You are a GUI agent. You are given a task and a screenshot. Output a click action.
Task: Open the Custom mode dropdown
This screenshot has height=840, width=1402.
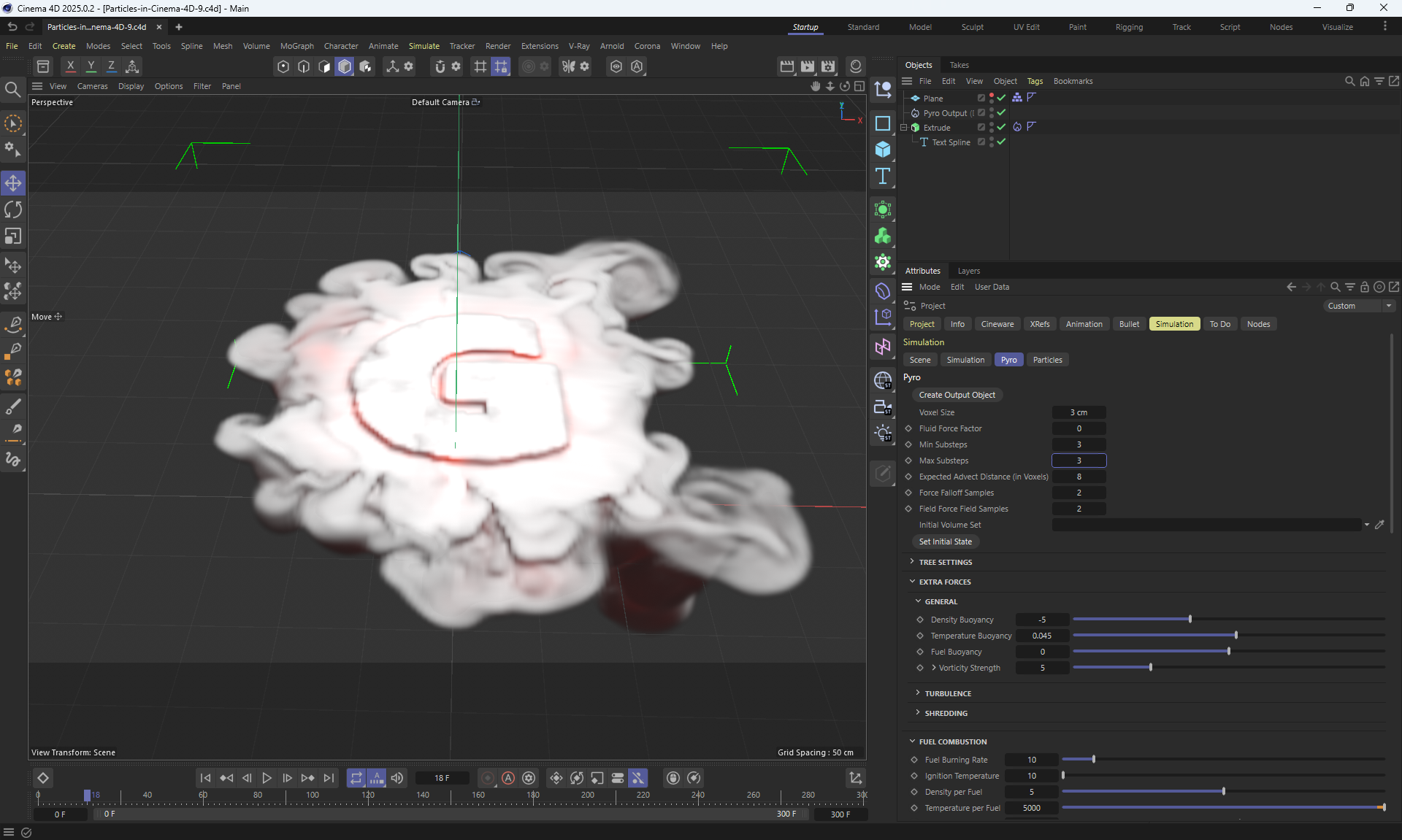point(1358,306)
